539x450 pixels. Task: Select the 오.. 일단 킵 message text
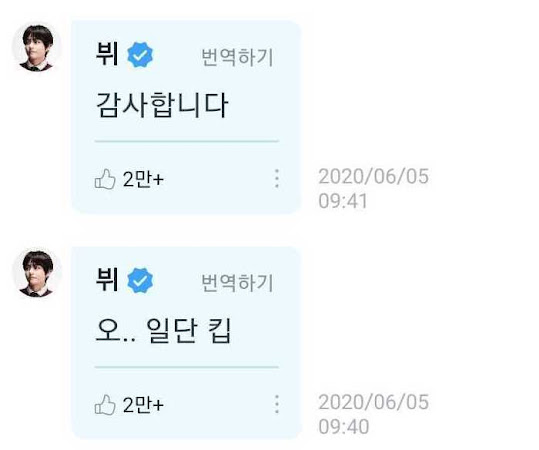pos(163,331)
